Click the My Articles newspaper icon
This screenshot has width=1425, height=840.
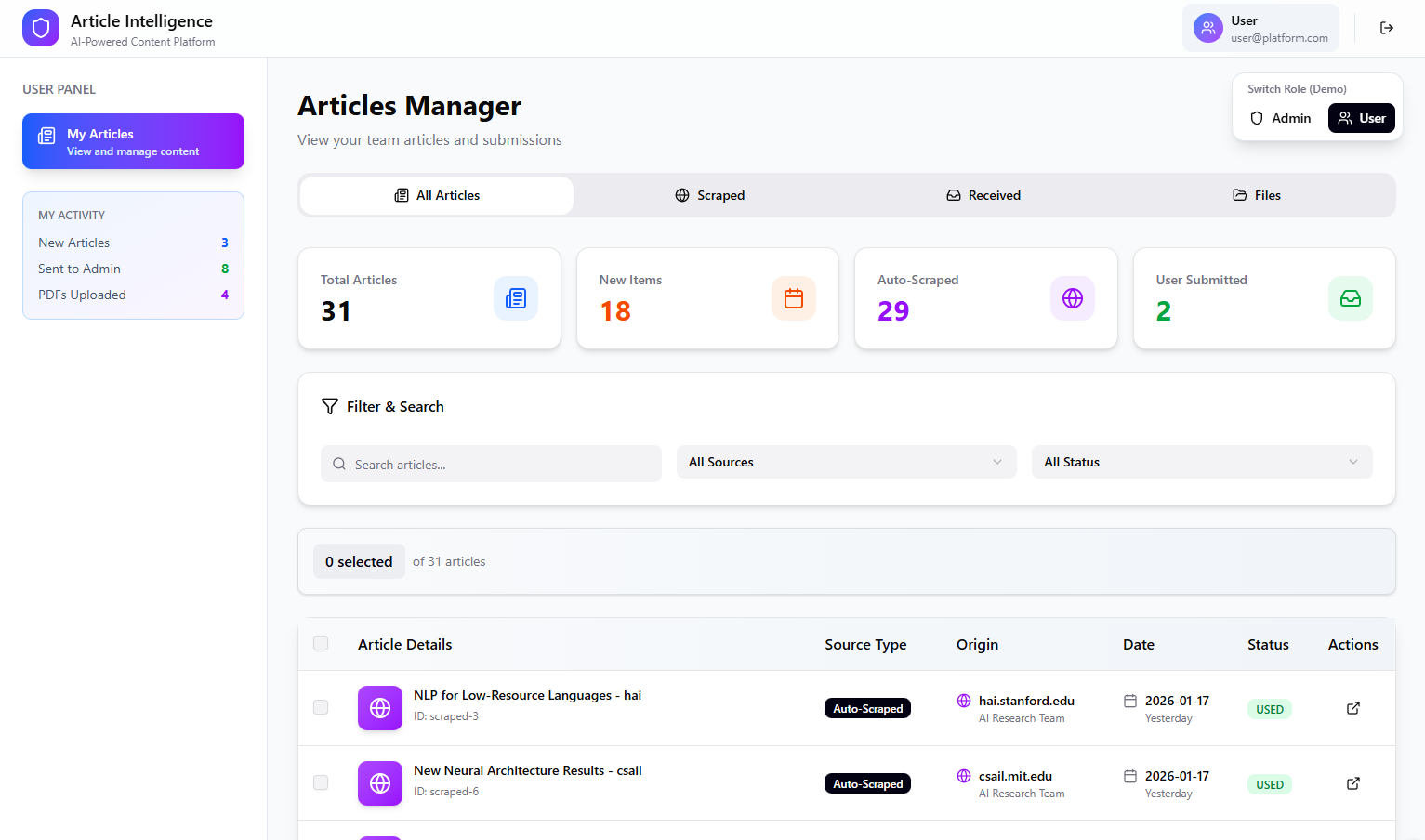point(46,136)
